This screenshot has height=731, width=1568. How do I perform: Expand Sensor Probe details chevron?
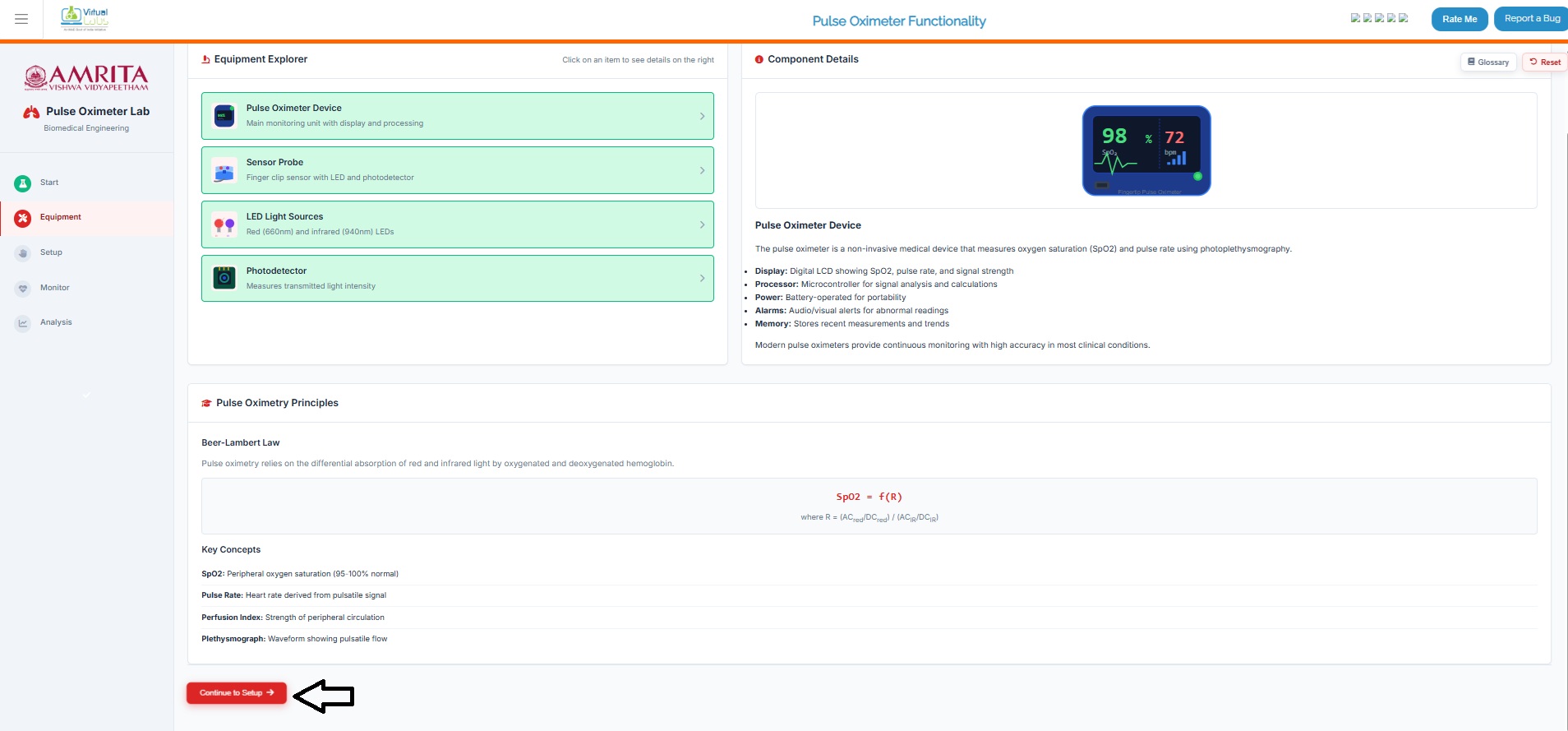pyautogui.click(x=702, y=170)
